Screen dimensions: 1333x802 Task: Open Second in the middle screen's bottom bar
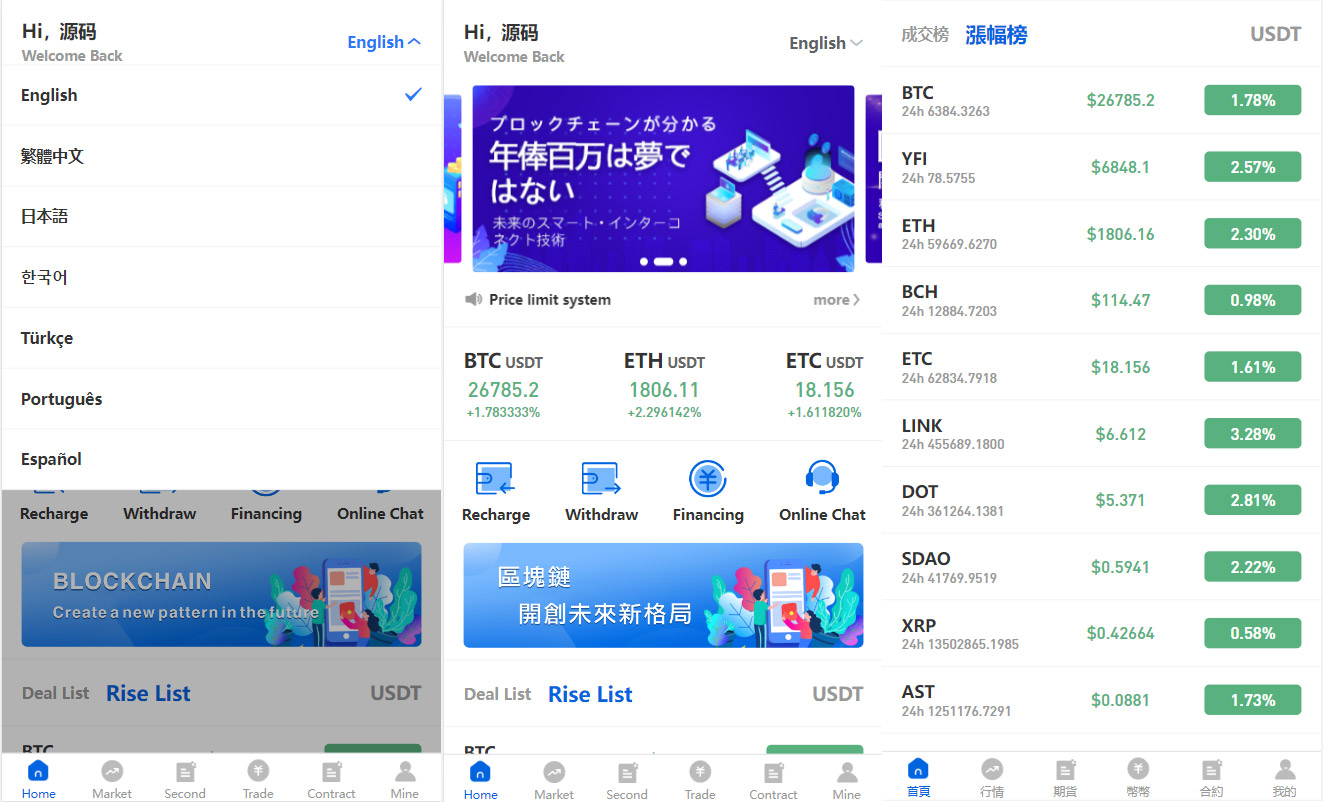(x=627, y=780)
